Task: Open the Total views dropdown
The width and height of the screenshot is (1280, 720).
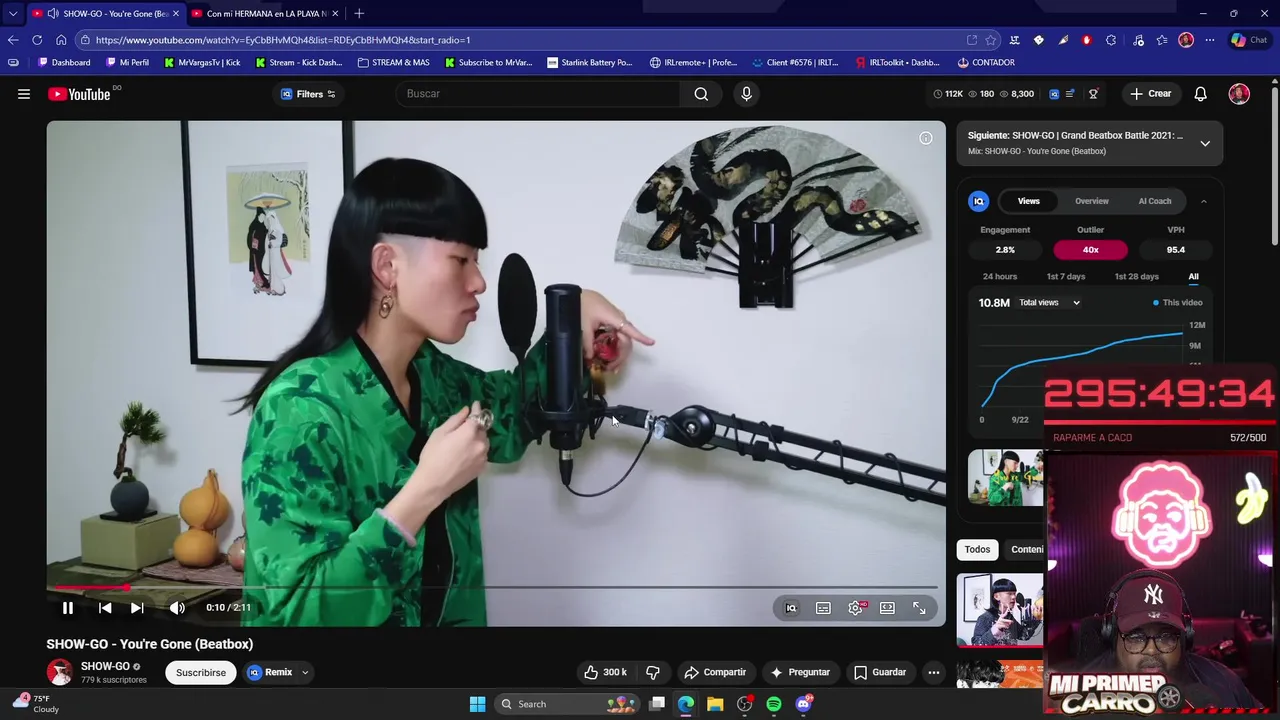Action: click(1049, 303)
